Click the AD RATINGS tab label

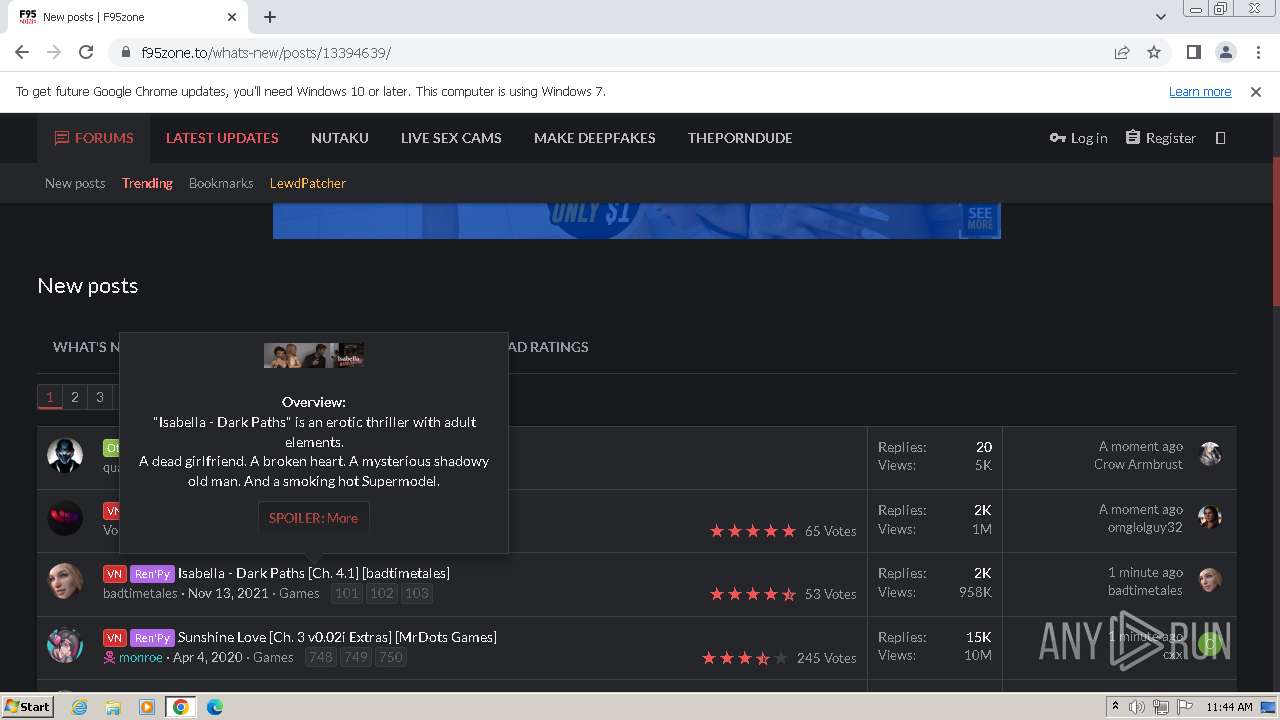coord(548,347)
